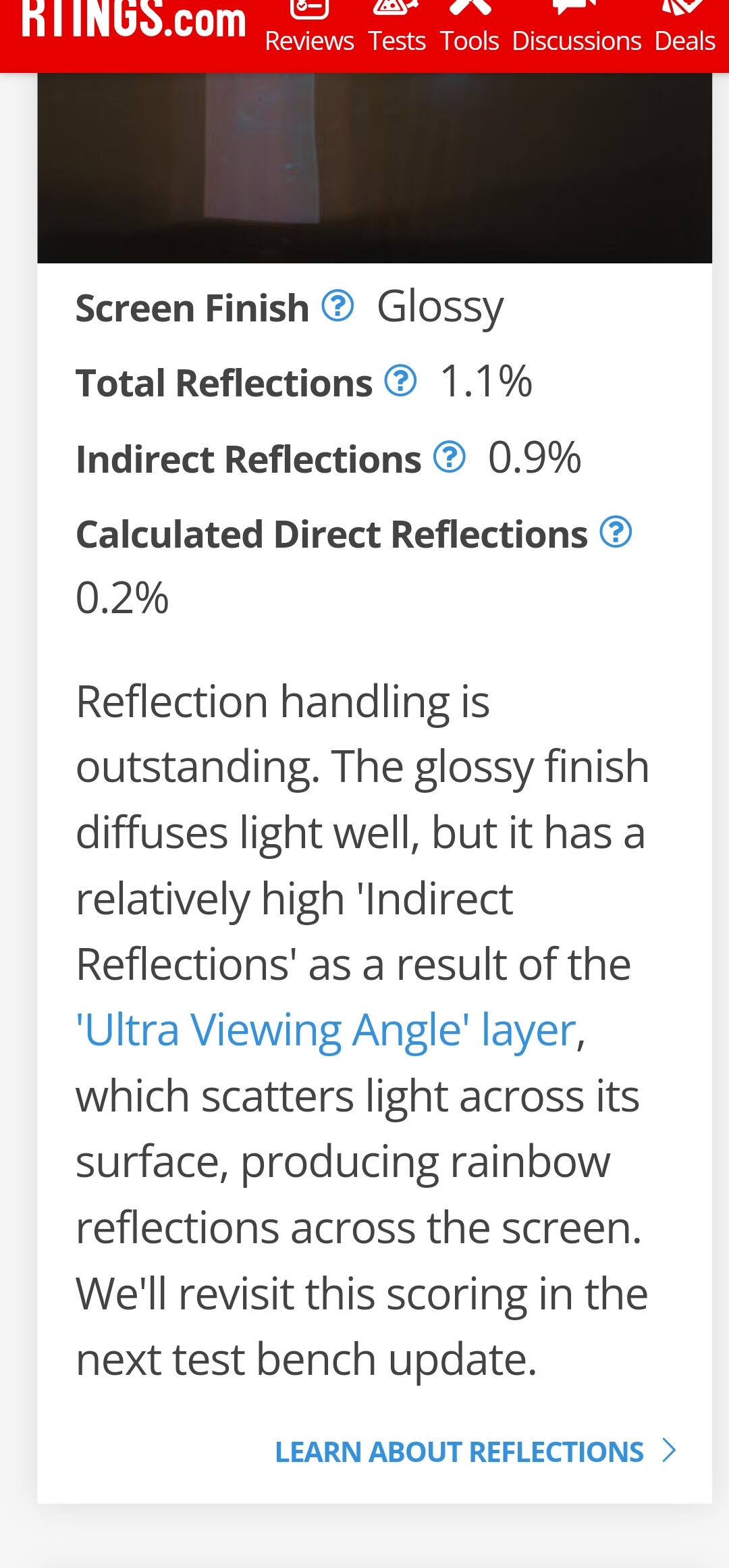Click help icon beside Indirect Reflections
This screenshot has width=729, height=1568.
click(x=449, y=457)
